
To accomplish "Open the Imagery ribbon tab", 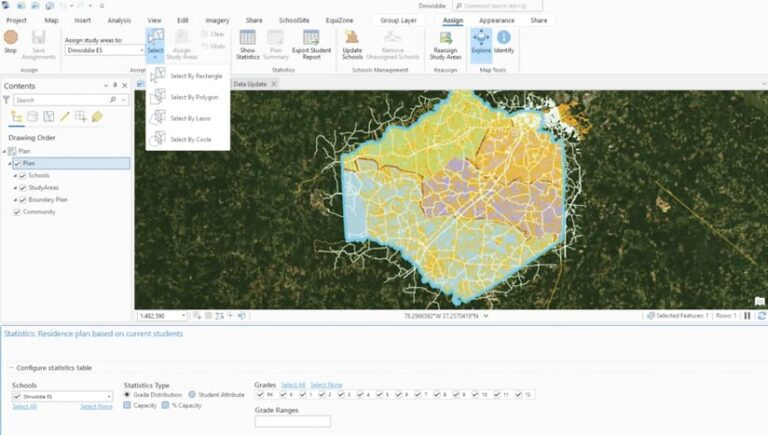I will pos(217,21).
